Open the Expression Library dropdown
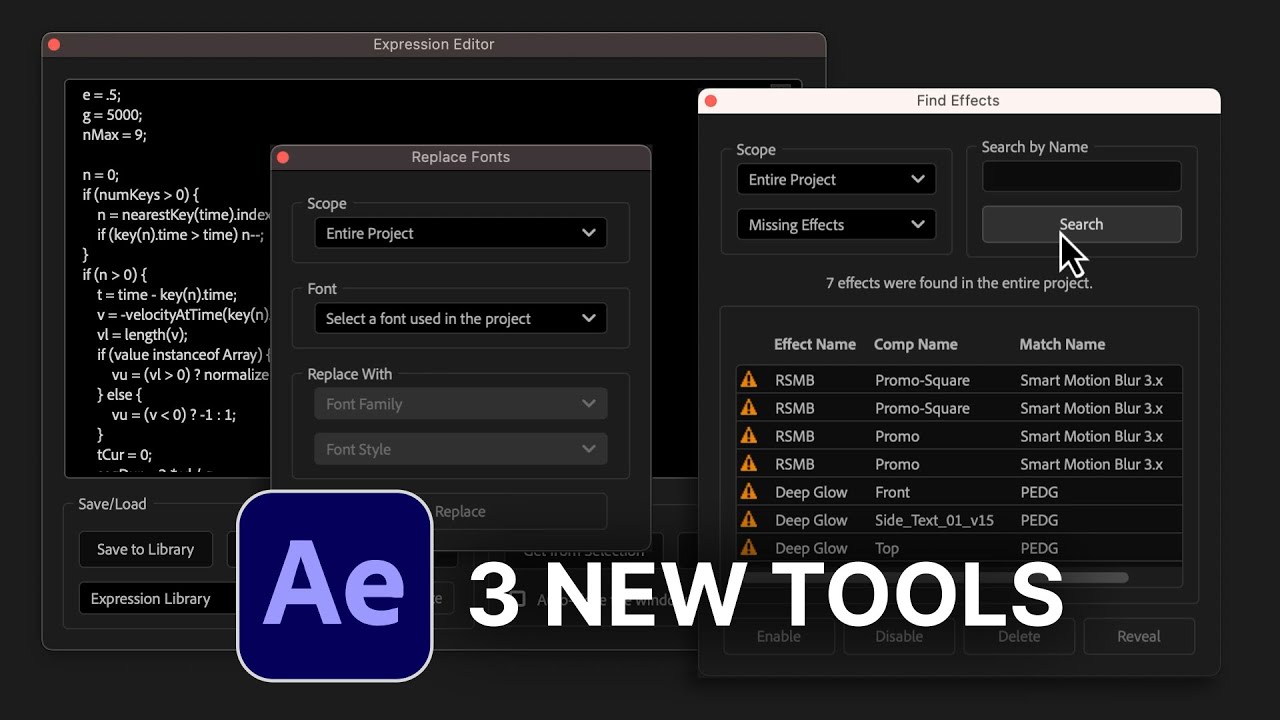Viewport: 1280px width, 720px height. click(160, 599)
